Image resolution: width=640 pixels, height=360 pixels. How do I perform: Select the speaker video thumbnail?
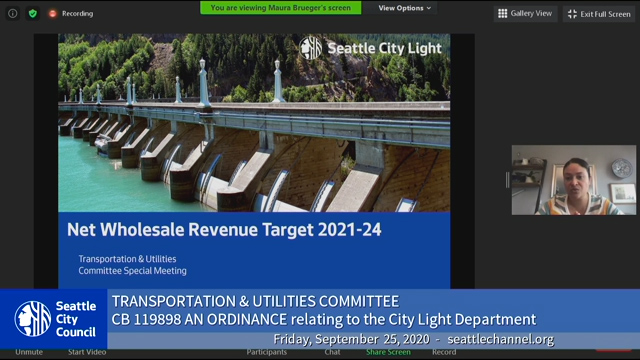(573, 180)
